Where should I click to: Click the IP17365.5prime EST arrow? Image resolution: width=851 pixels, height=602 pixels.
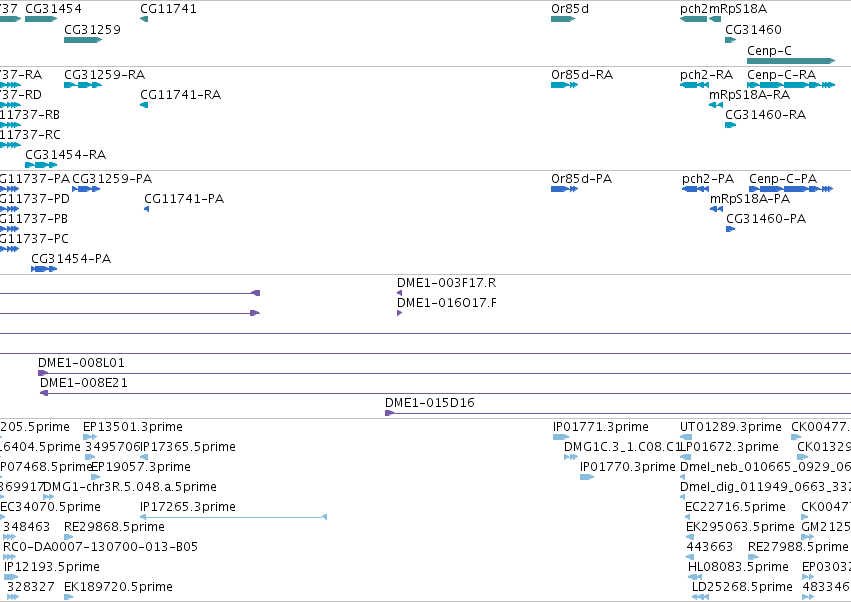144,457
